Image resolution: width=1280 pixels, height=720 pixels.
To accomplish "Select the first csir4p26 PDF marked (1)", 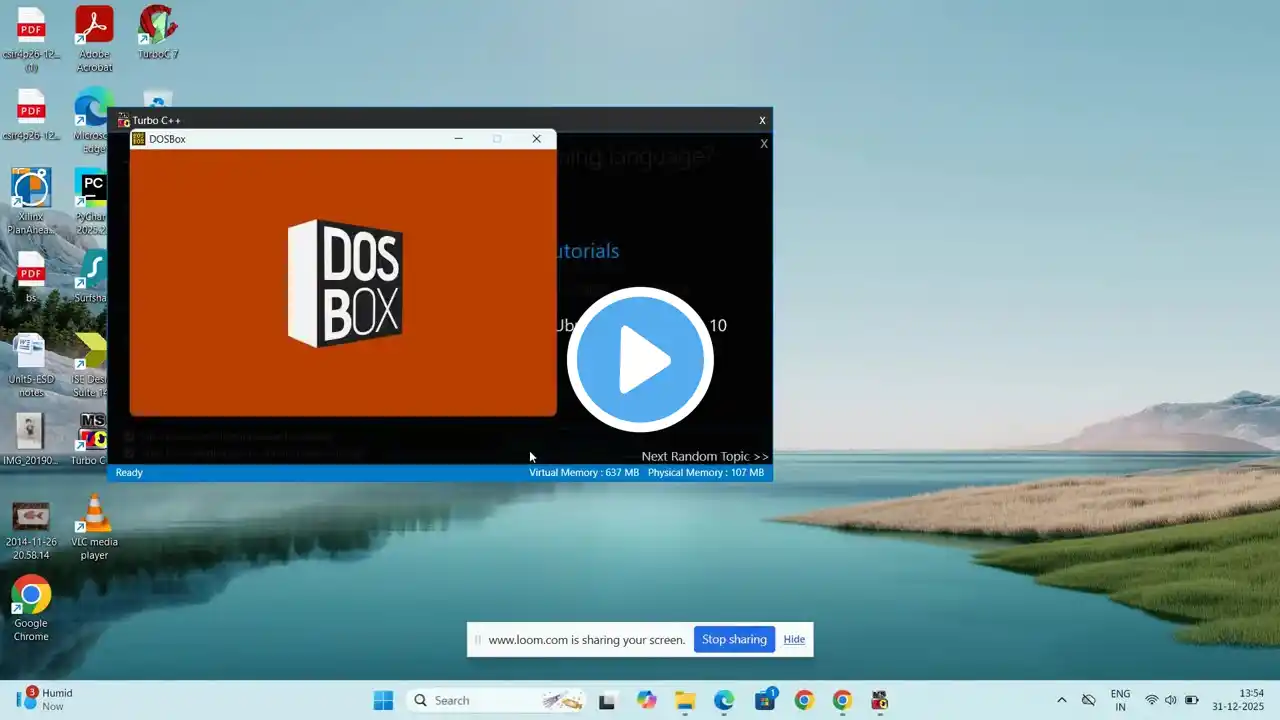I will (x=31, y=39).
